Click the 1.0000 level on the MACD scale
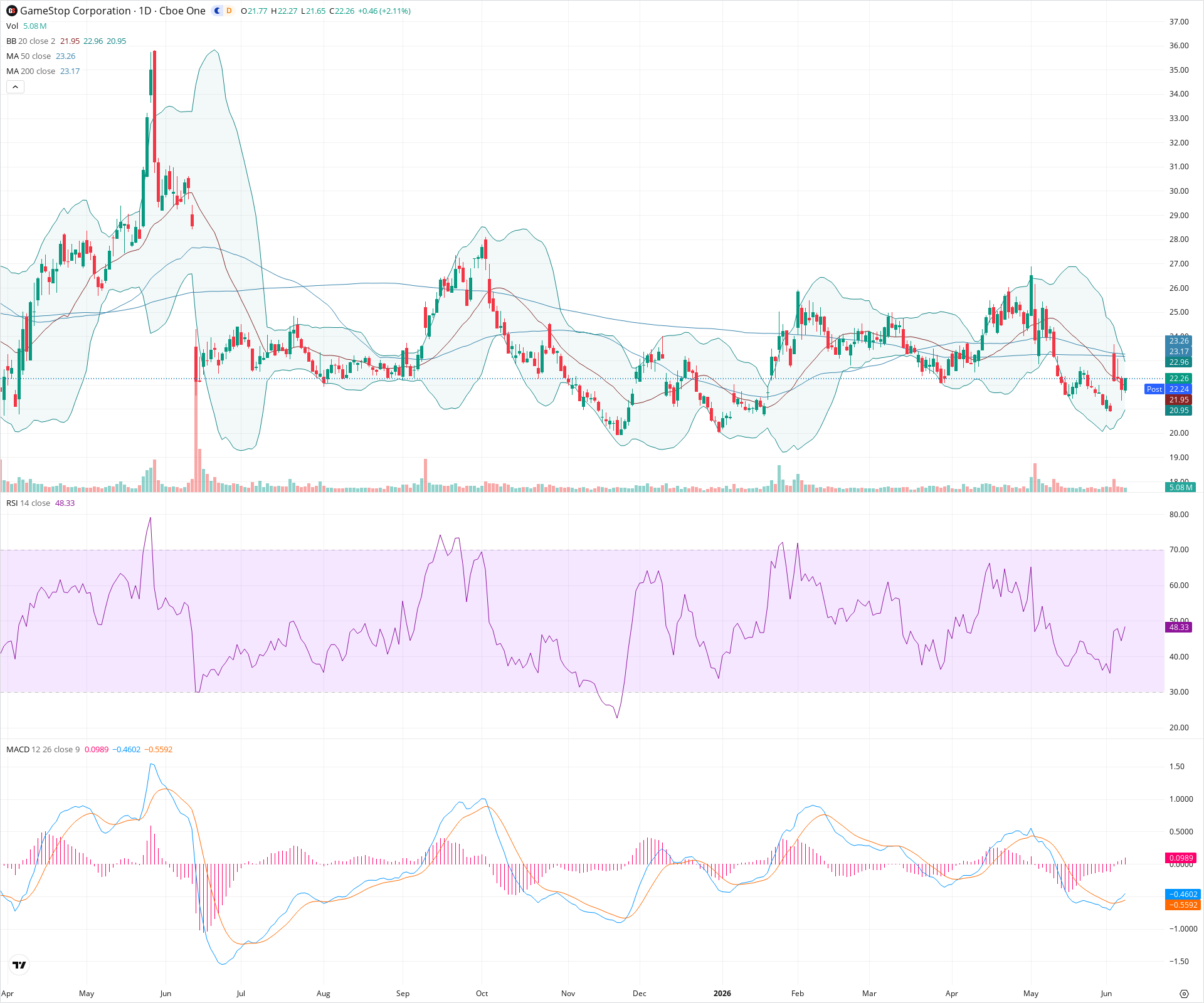 [1181, 799]
